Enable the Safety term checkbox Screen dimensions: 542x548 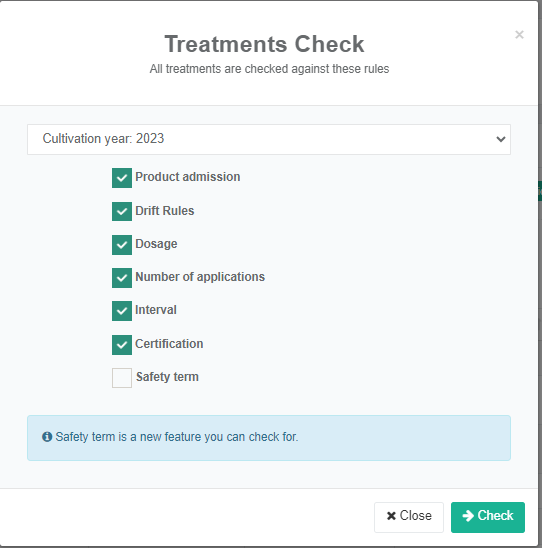122,378
